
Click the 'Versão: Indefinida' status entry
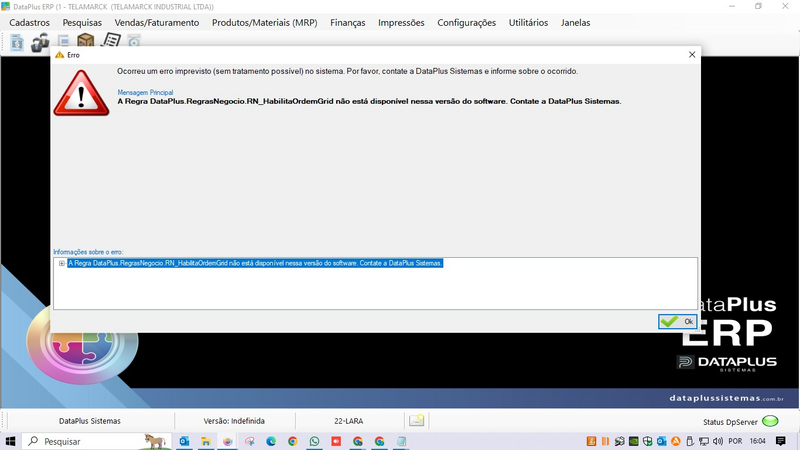point(234,421)
